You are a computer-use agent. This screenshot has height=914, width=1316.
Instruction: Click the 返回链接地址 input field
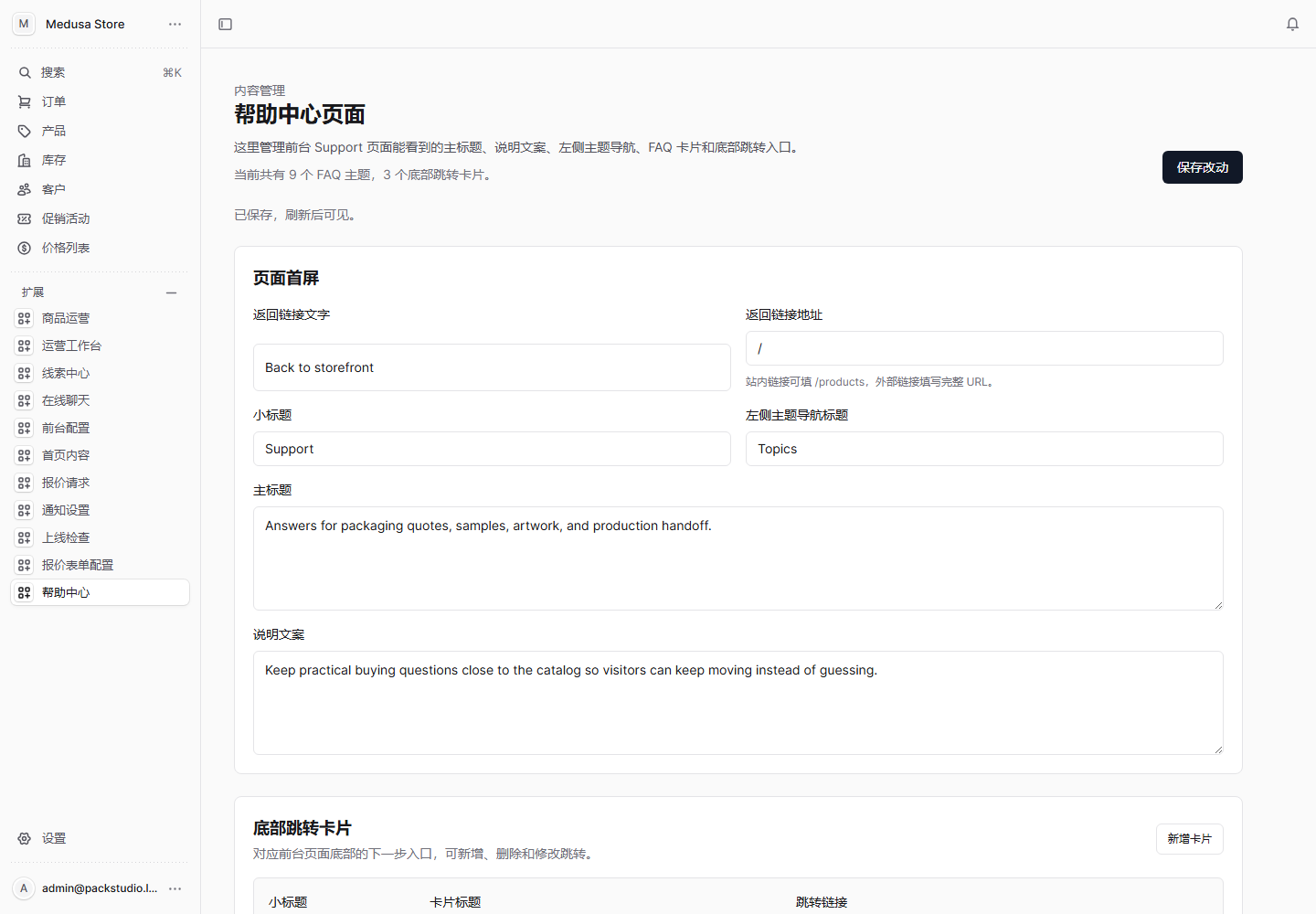tap(984, 348)
